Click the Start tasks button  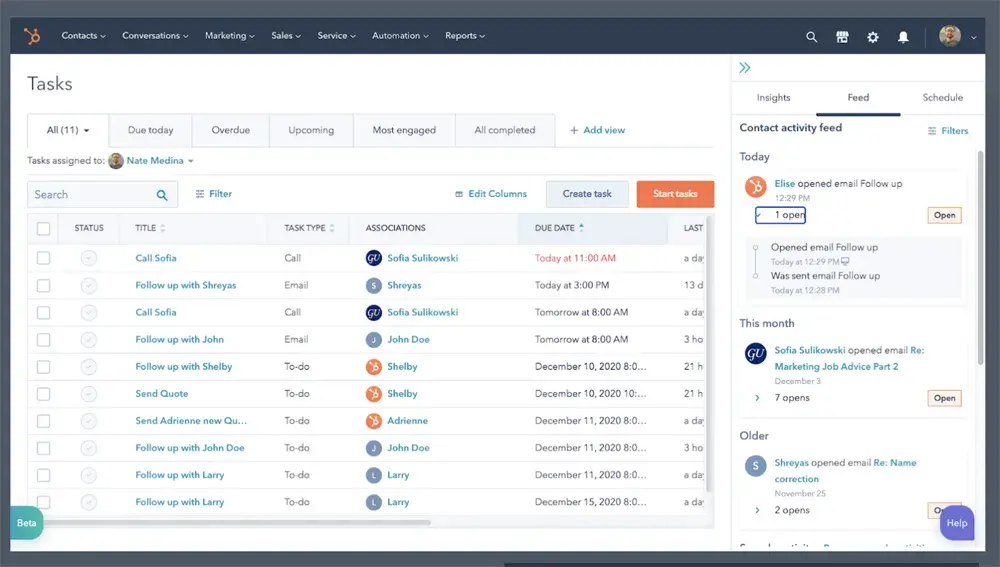pyautogui.click(x=675, y=194)
